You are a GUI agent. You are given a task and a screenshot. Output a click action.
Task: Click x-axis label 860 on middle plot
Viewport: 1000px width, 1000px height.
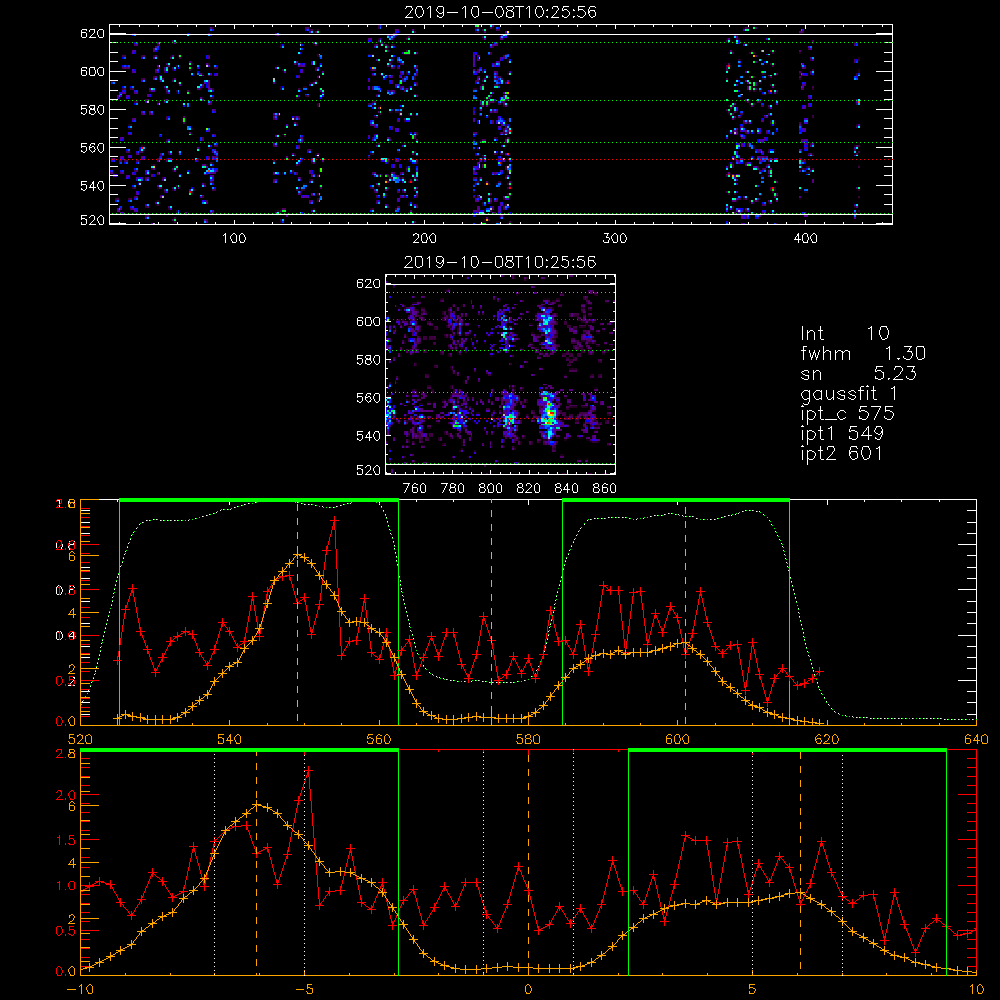(605, 489)
